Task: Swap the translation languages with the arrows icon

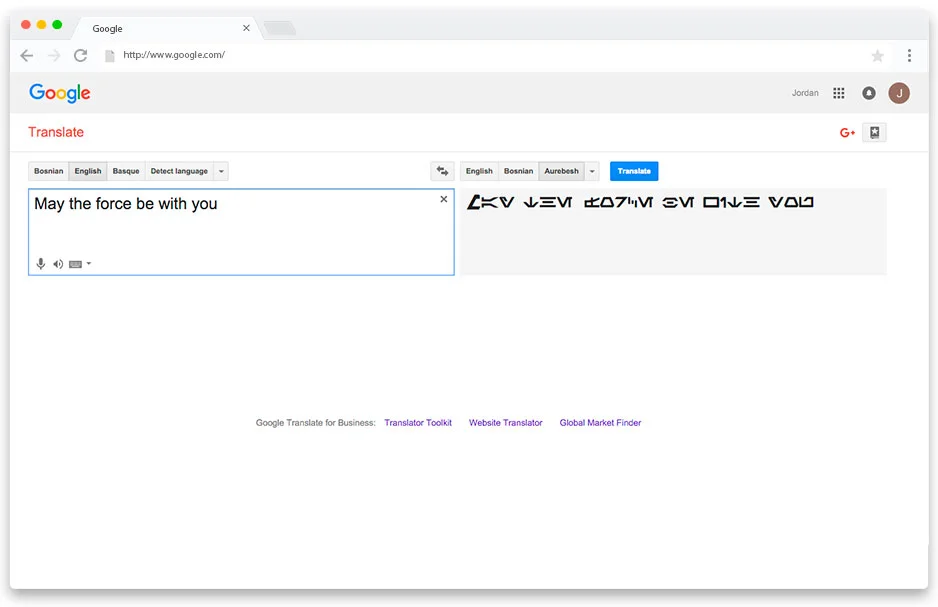Action: pyautogui.click(x=442, y=170)
